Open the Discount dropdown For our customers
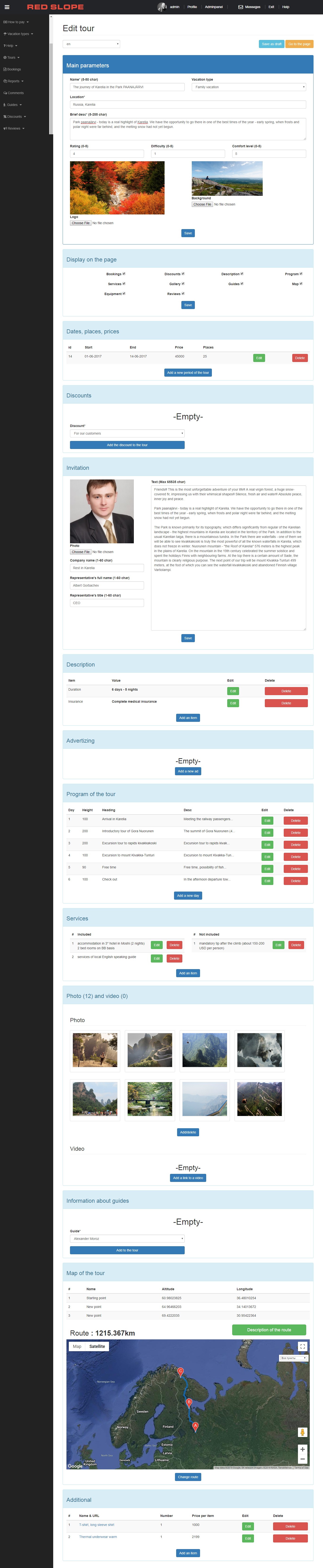This screenshot has width=323, height=1568. pos(127,433)
